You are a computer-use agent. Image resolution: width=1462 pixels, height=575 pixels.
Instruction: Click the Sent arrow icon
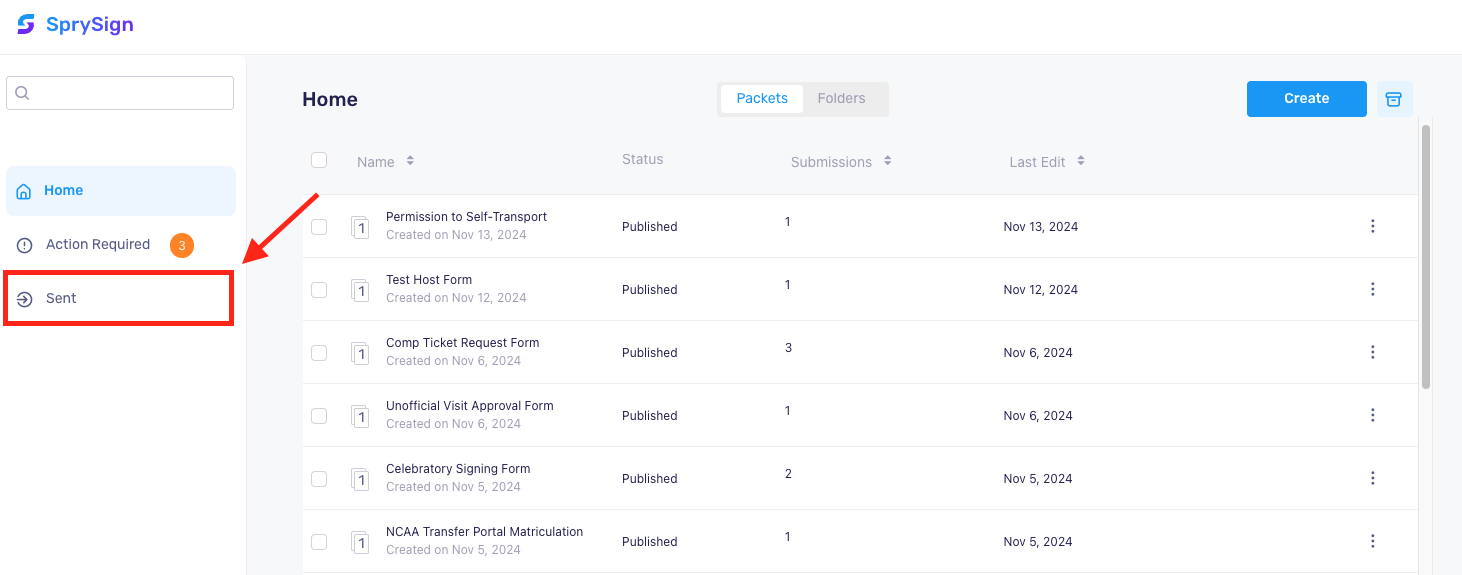25,299
